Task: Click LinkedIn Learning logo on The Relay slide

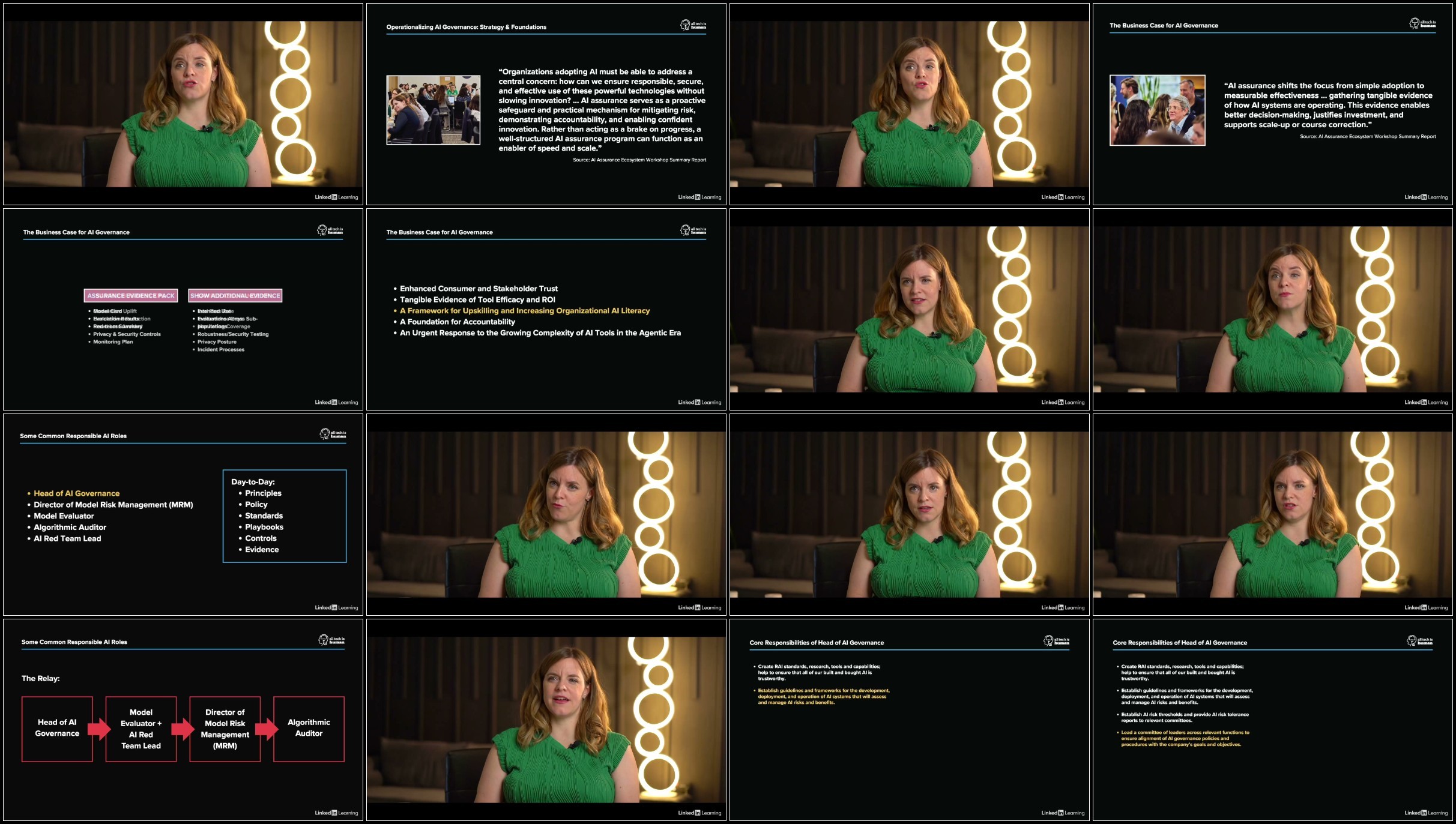Action: coord(336,813)
